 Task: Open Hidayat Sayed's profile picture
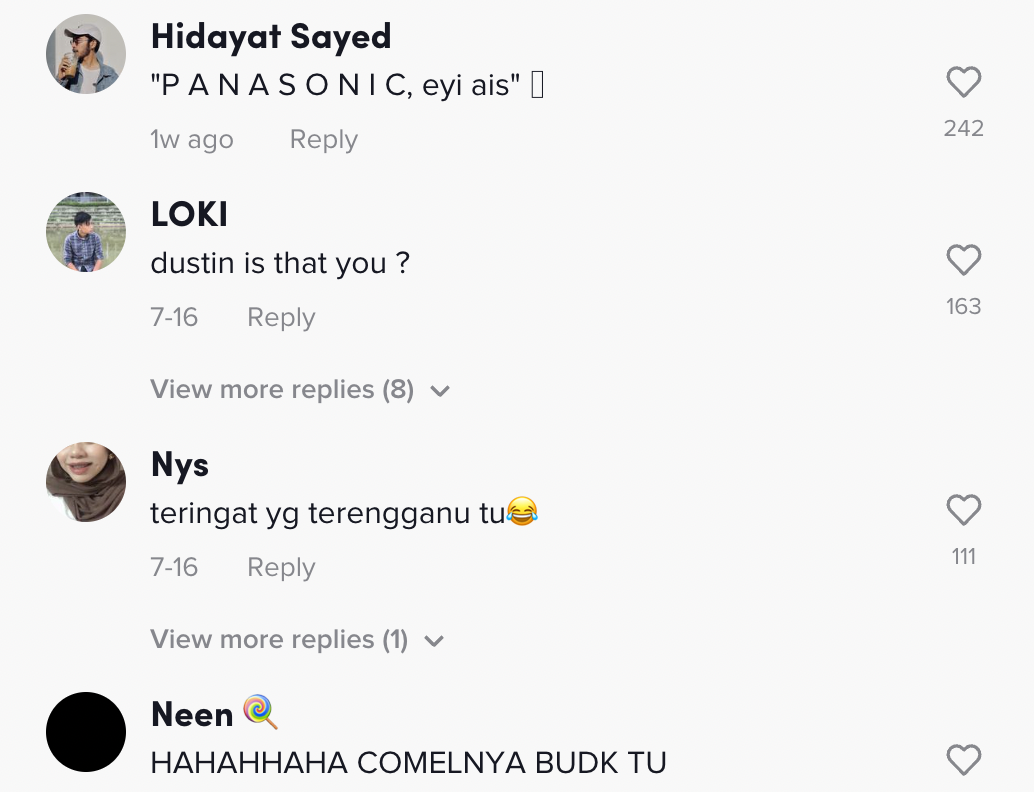point(86,54)
